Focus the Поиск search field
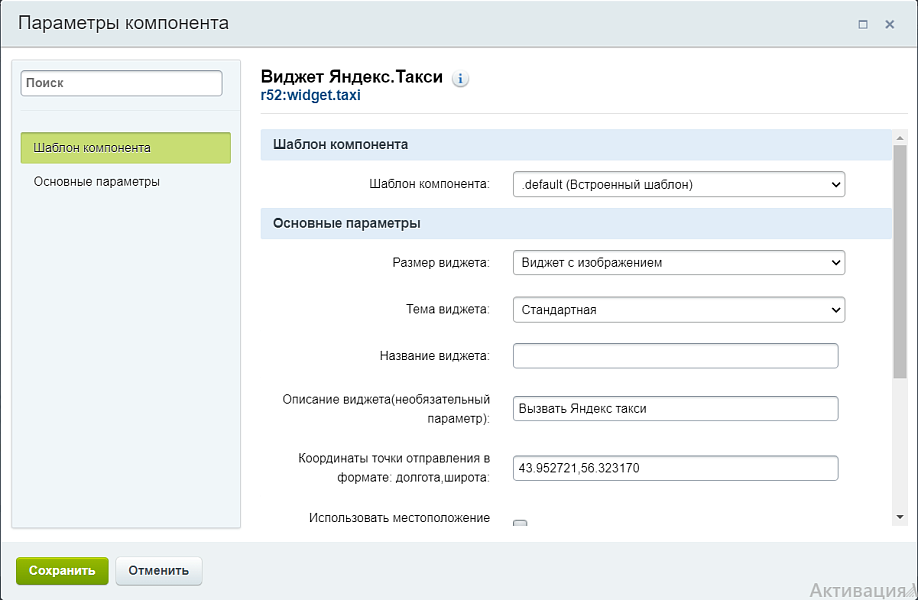The height and width of the screenshot is (600, 918). coord(121,83)
